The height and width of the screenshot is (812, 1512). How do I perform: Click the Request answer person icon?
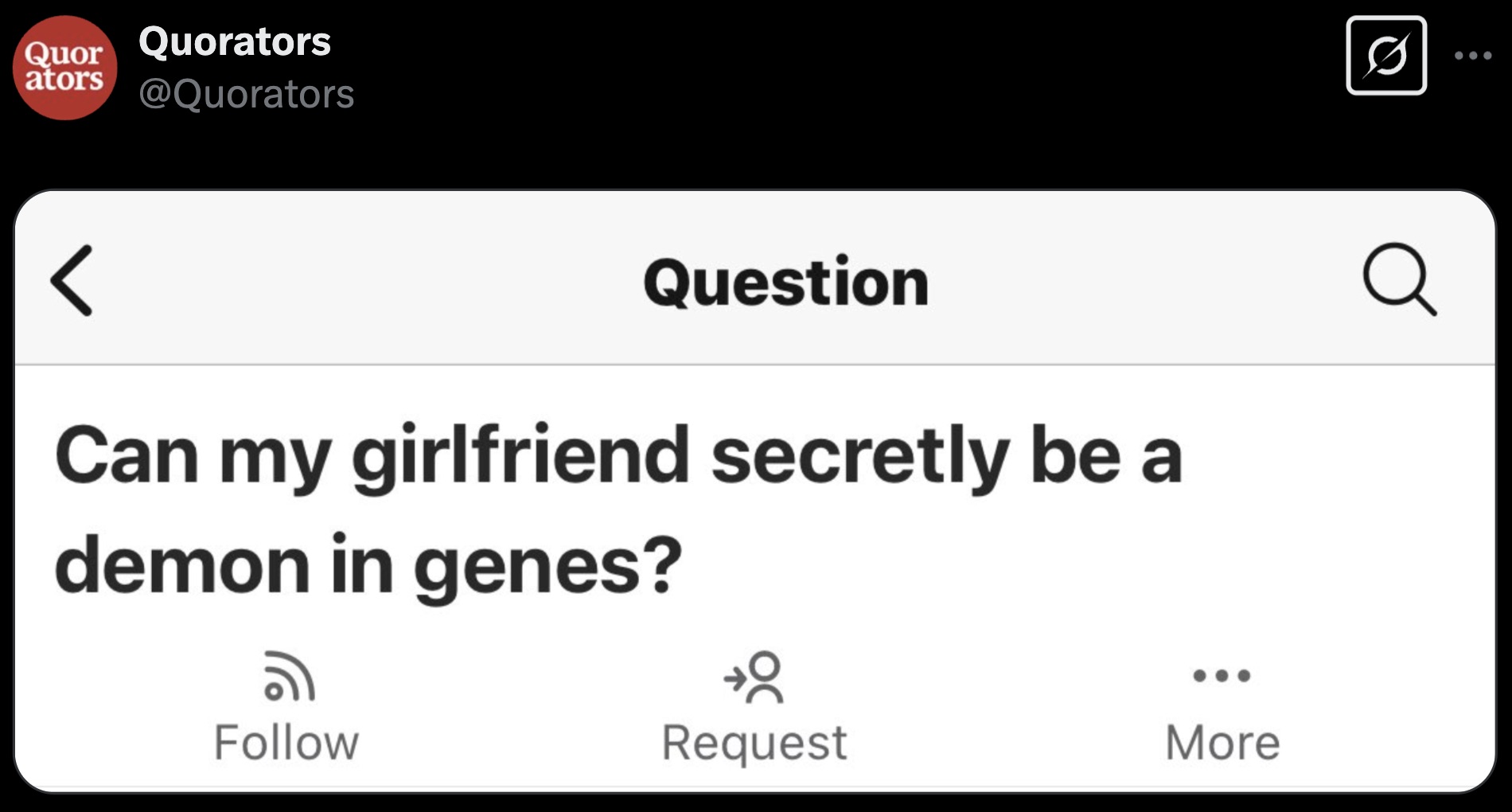754,677
